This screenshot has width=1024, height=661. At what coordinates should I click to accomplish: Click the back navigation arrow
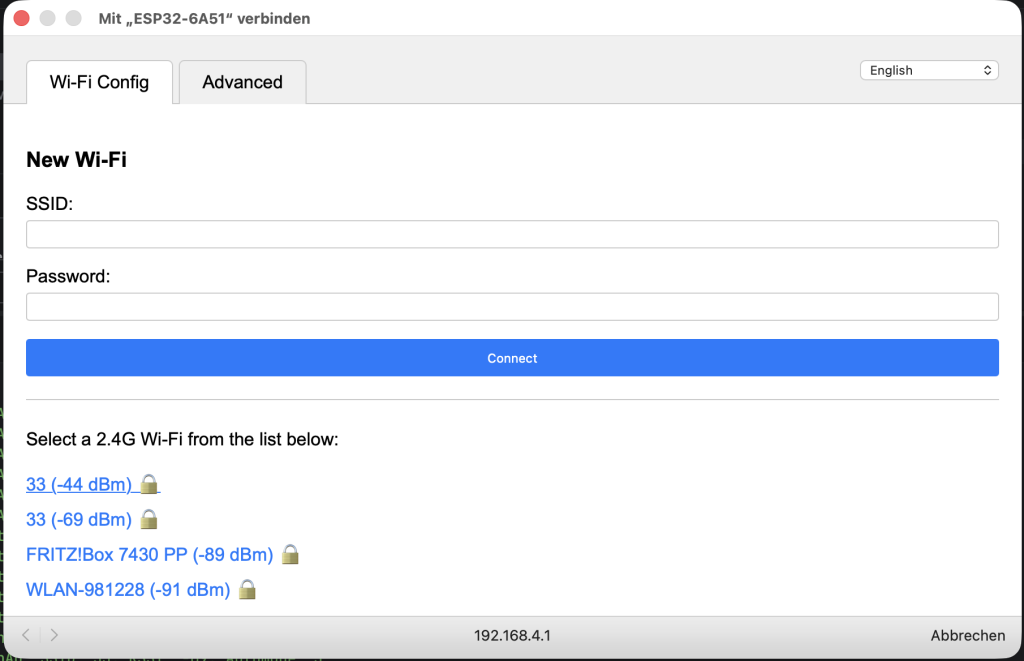click(x=26, y=635)
